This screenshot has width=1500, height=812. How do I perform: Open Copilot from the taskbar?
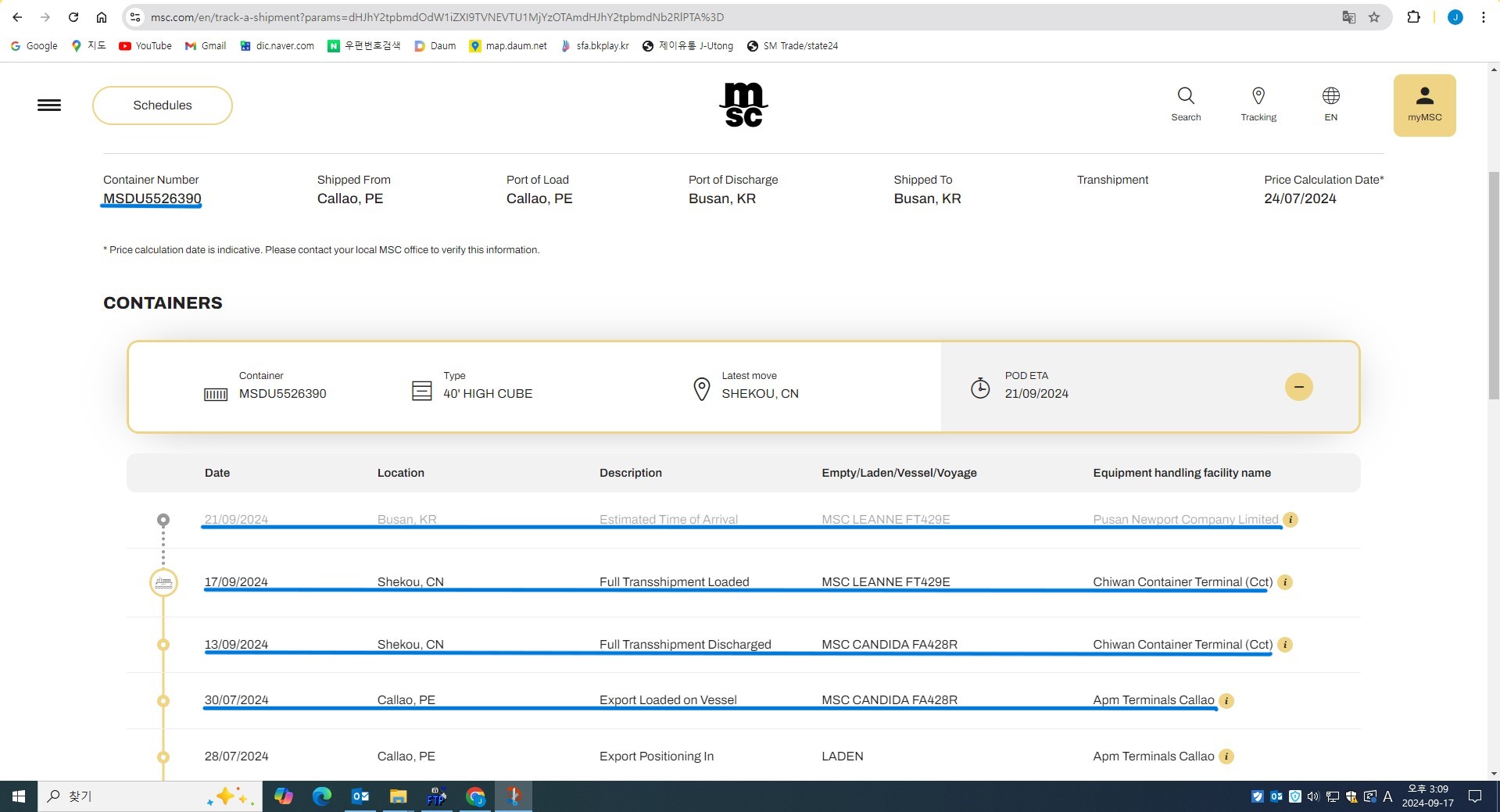coord(283,796)
